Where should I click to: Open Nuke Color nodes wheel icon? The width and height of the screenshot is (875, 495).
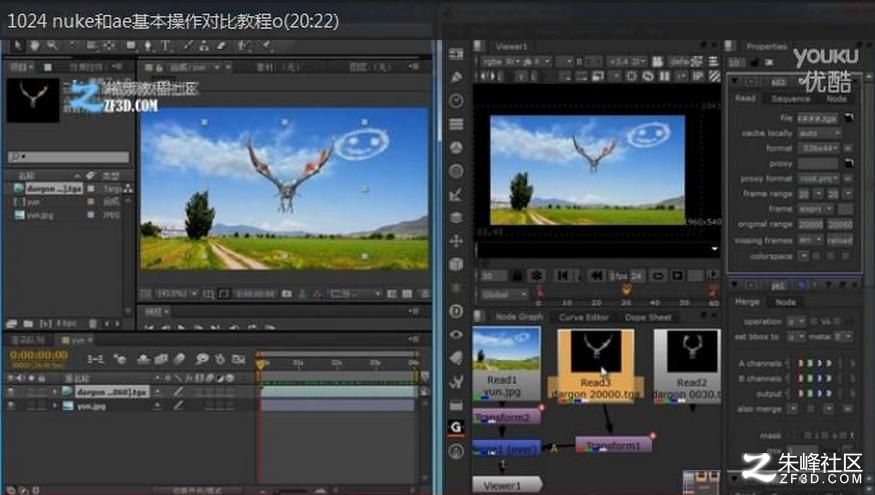456,147
